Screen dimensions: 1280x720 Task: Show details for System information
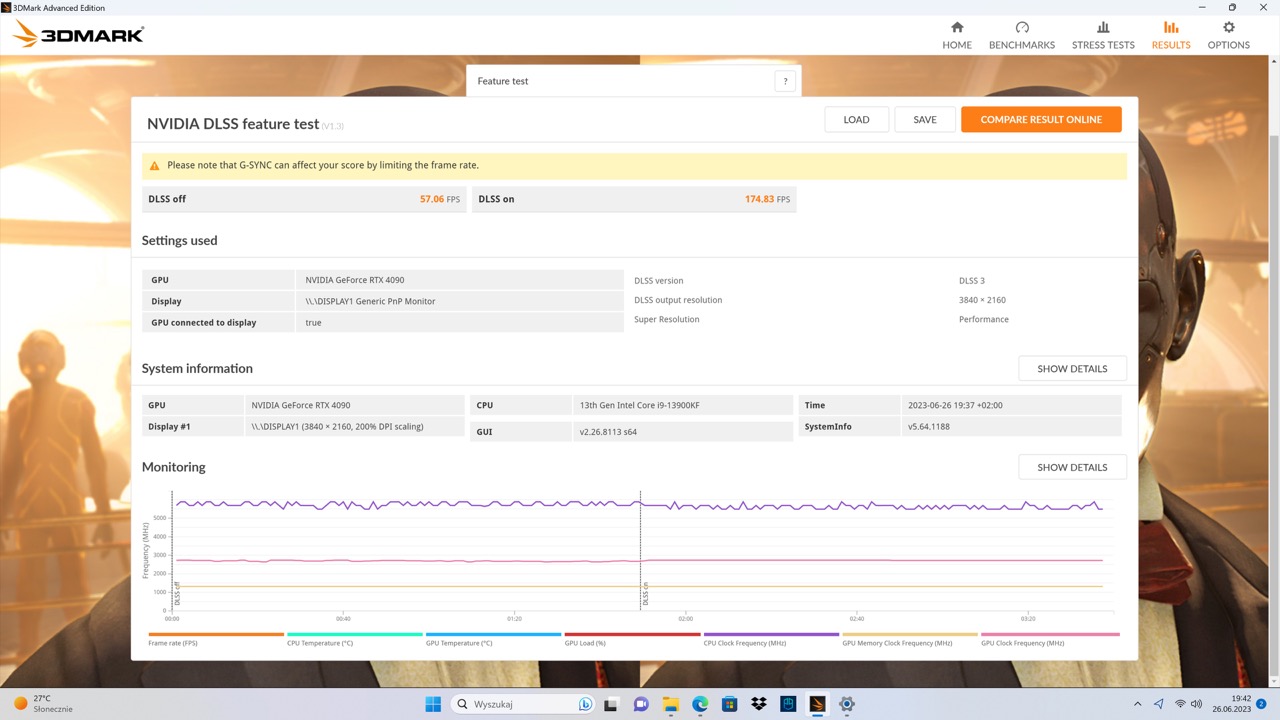[x=1072, y=369]
